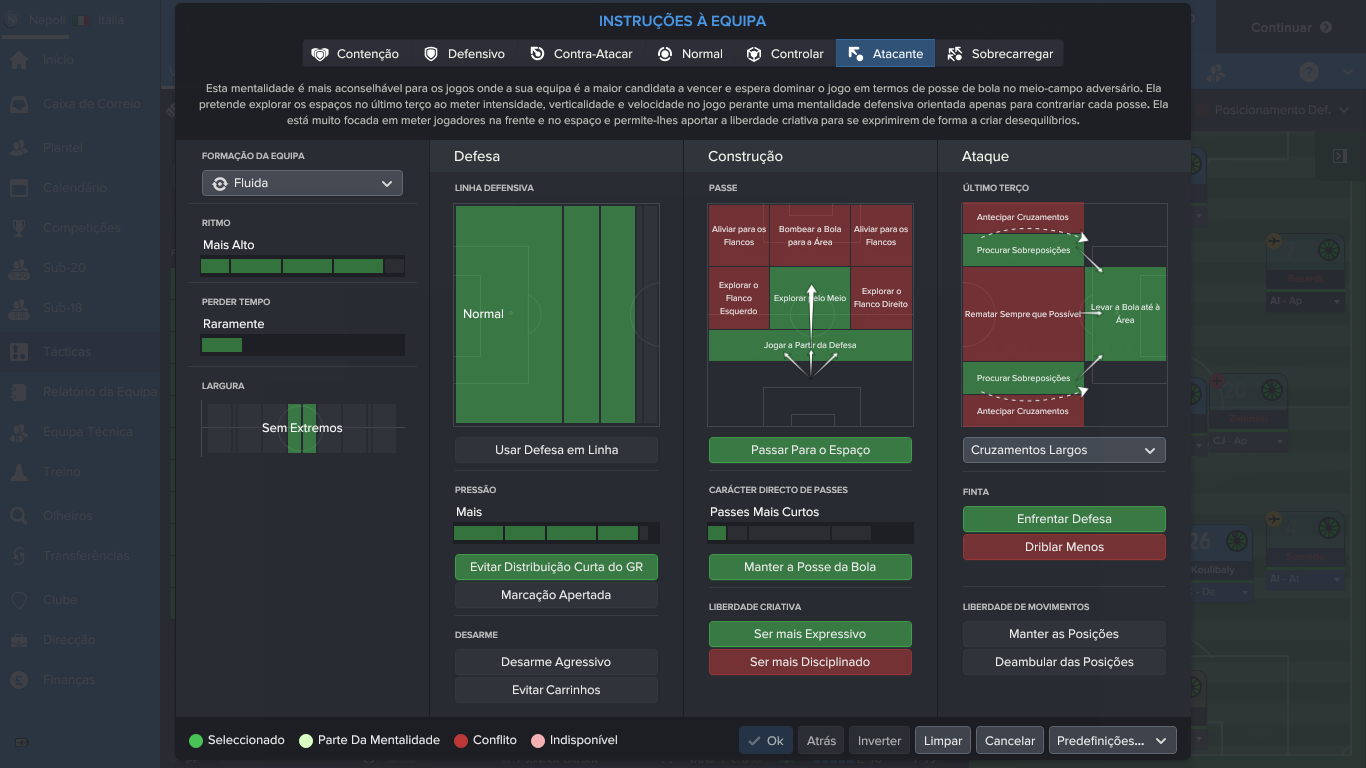
Task: Toggle Evitar Distribuição Curta do GR
Action: tap(556, 567)
